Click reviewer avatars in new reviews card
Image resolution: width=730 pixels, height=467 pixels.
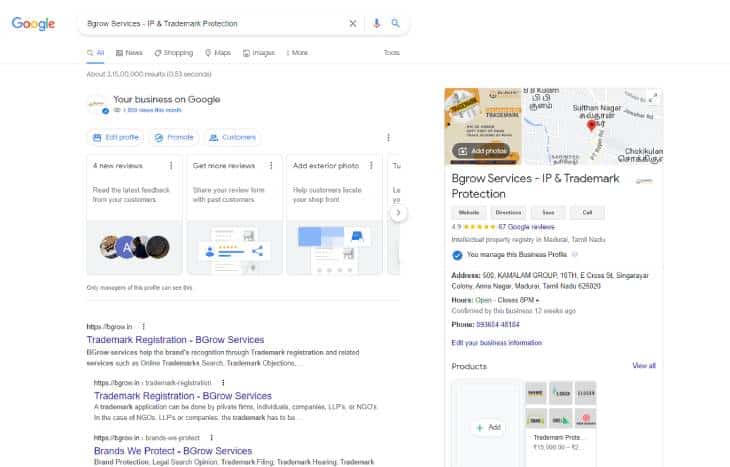pos(135,247)
